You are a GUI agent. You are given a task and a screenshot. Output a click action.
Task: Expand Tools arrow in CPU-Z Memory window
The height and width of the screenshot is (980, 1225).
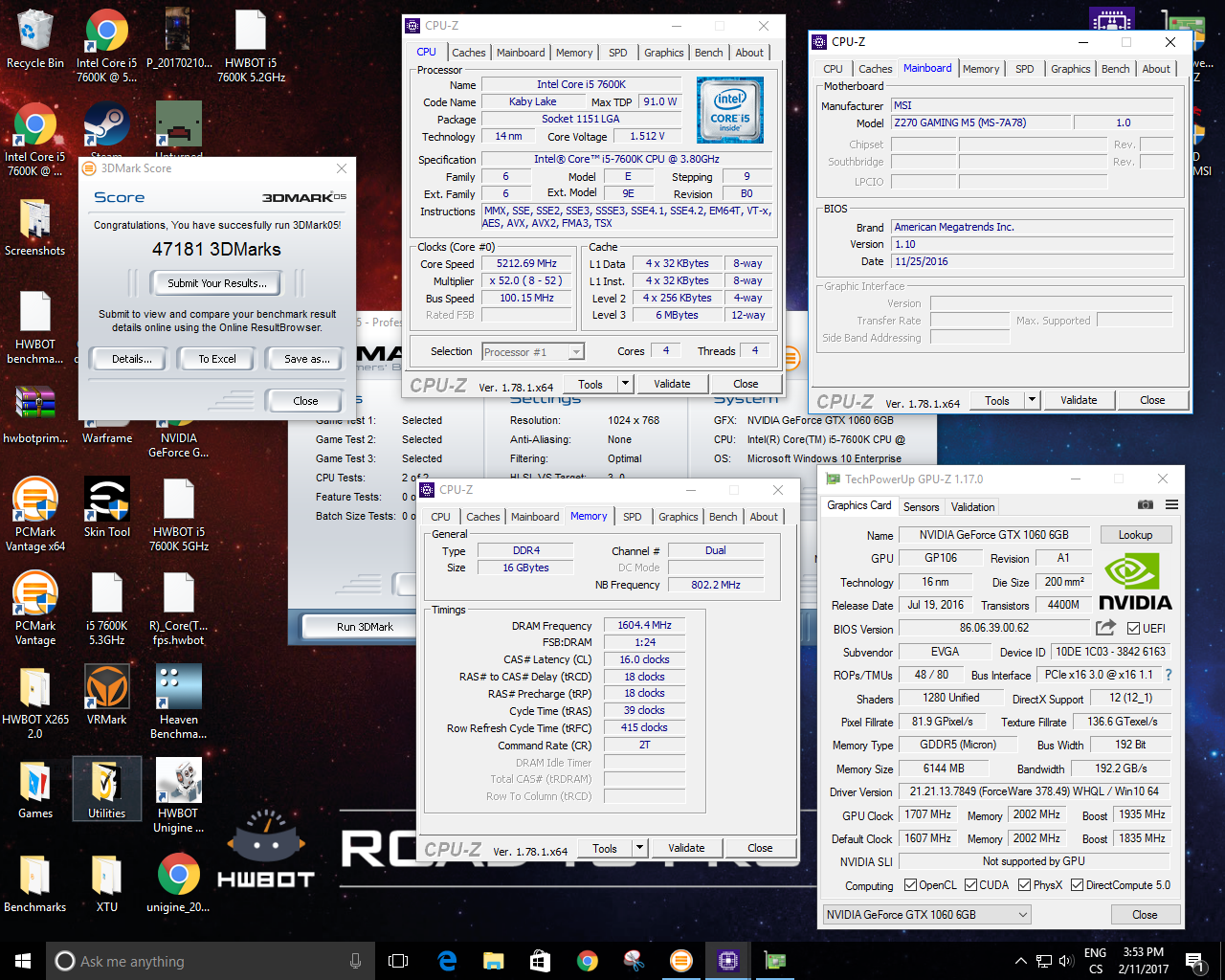coord(639,848)
